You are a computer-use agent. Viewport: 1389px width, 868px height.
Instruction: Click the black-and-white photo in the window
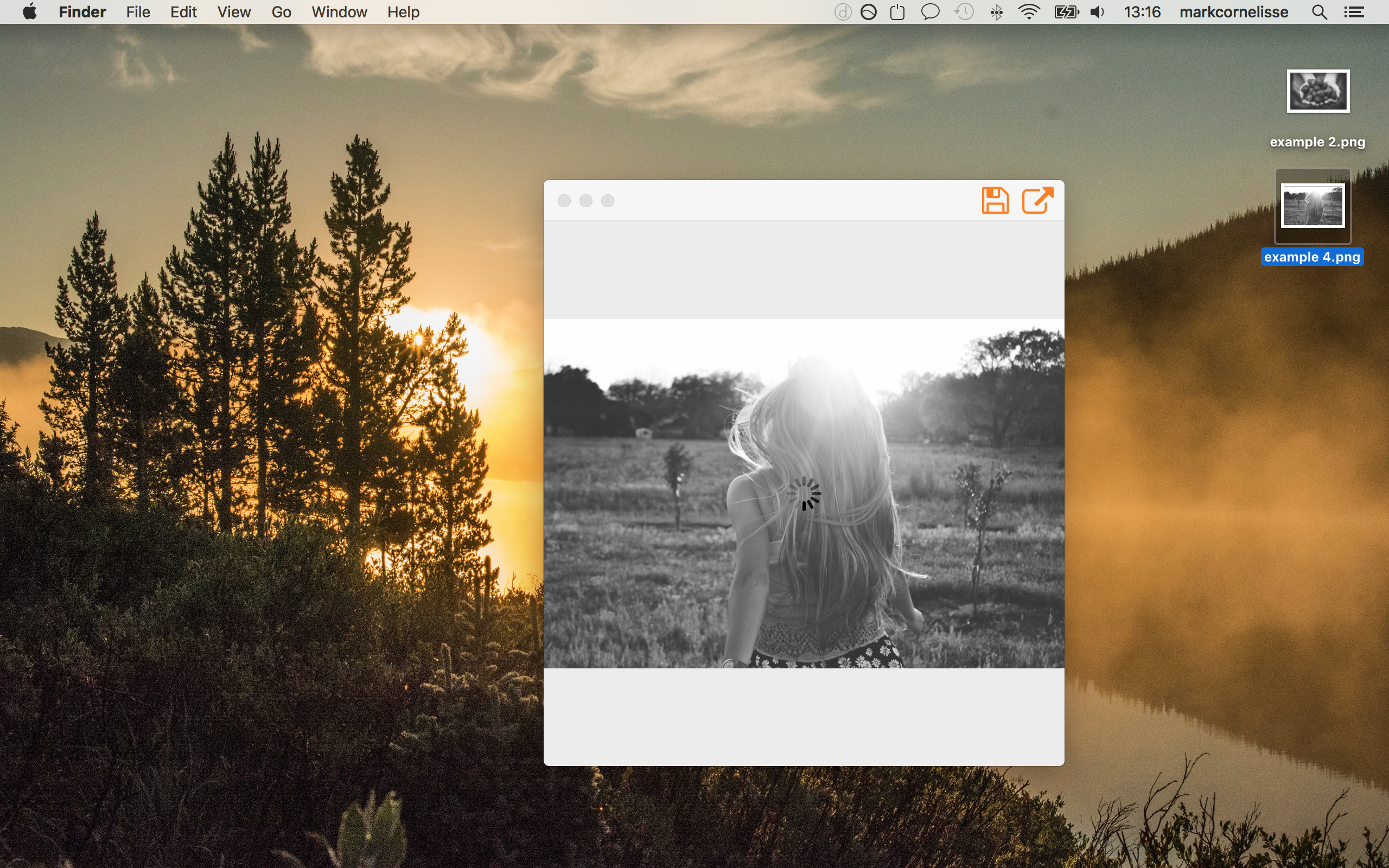click(804, 494)
